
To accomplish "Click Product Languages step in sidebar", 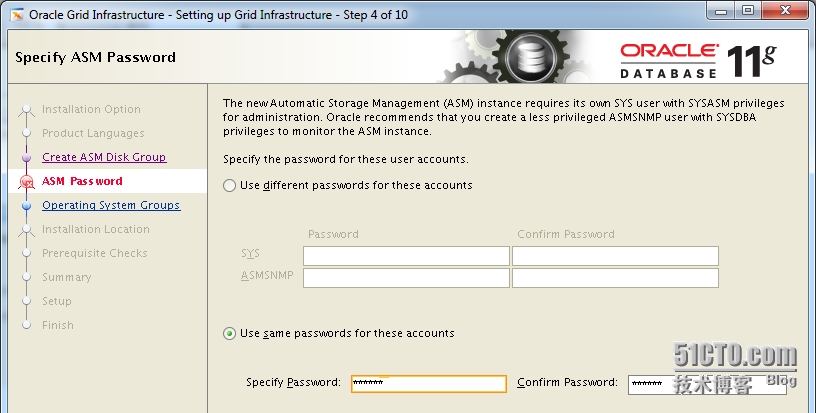I will pyautogui.click(x=93, y=133).
